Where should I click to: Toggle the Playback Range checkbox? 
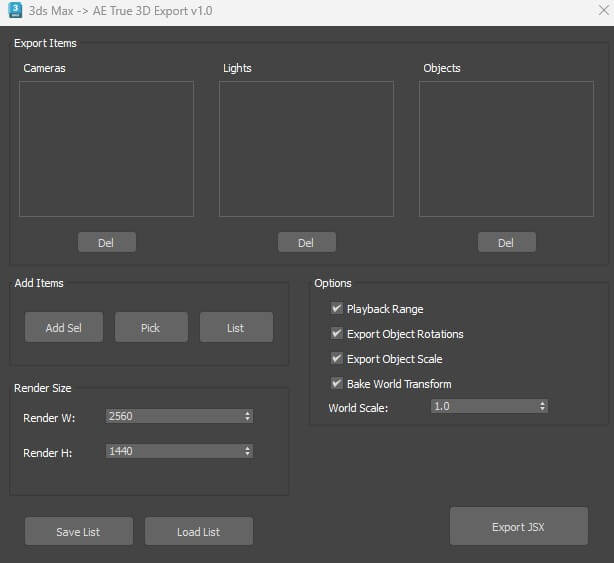coord(337,309)
